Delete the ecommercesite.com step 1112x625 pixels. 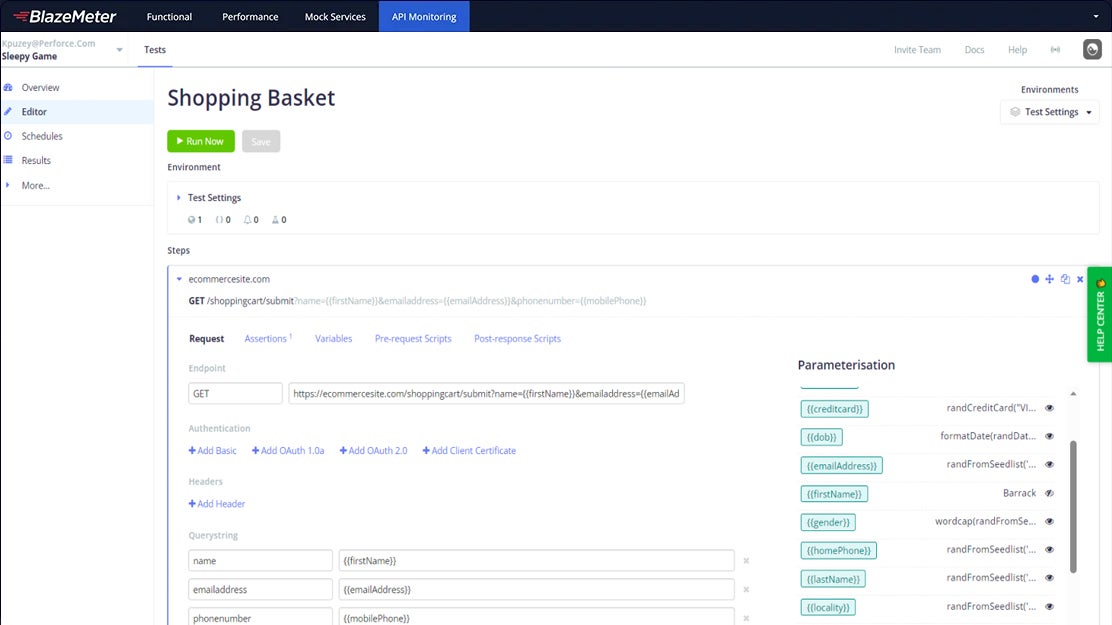pos(1080,279)
